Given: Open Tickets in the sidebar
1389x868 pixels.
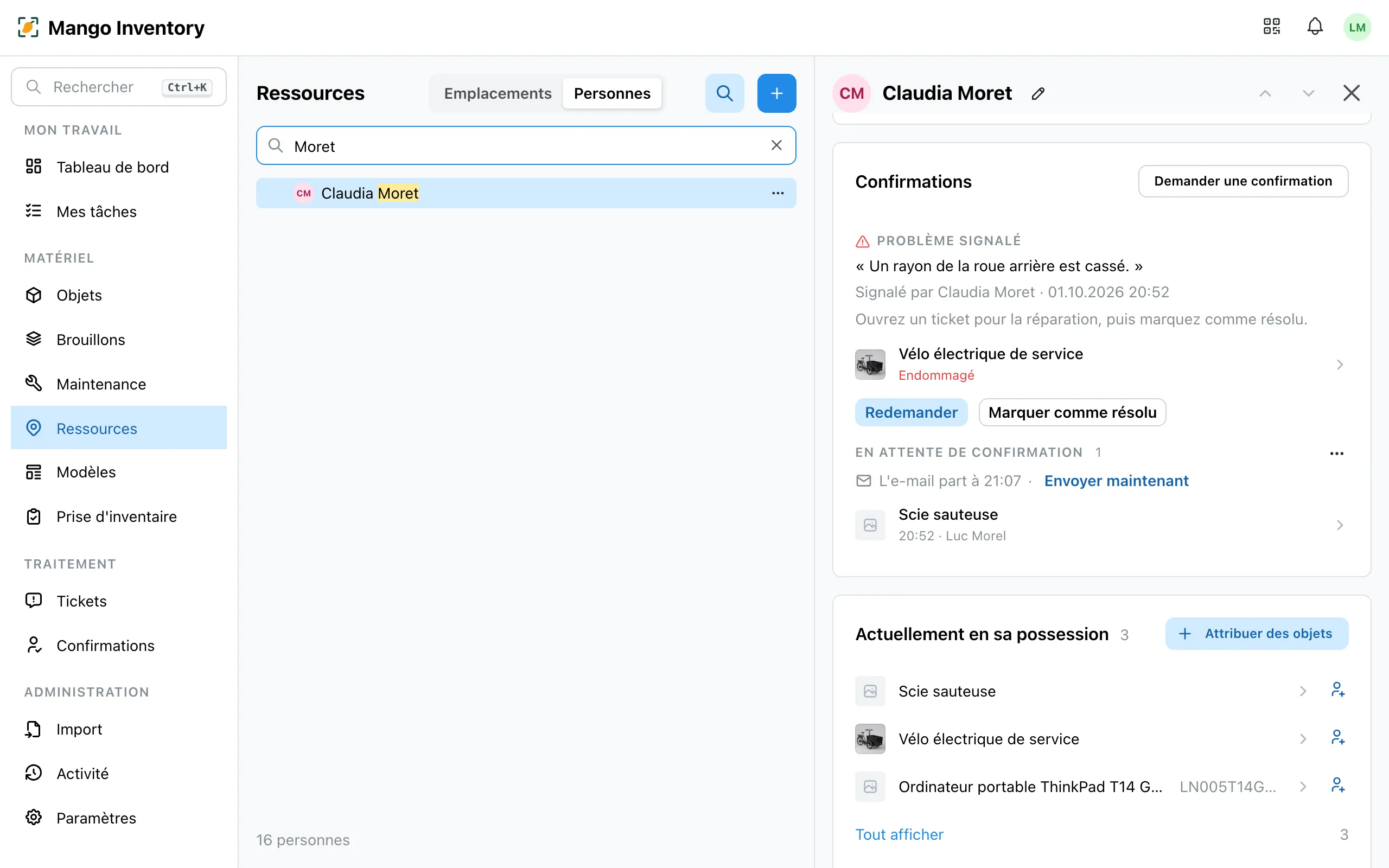Looking at the screenshot, I should [x=119, y=601].
